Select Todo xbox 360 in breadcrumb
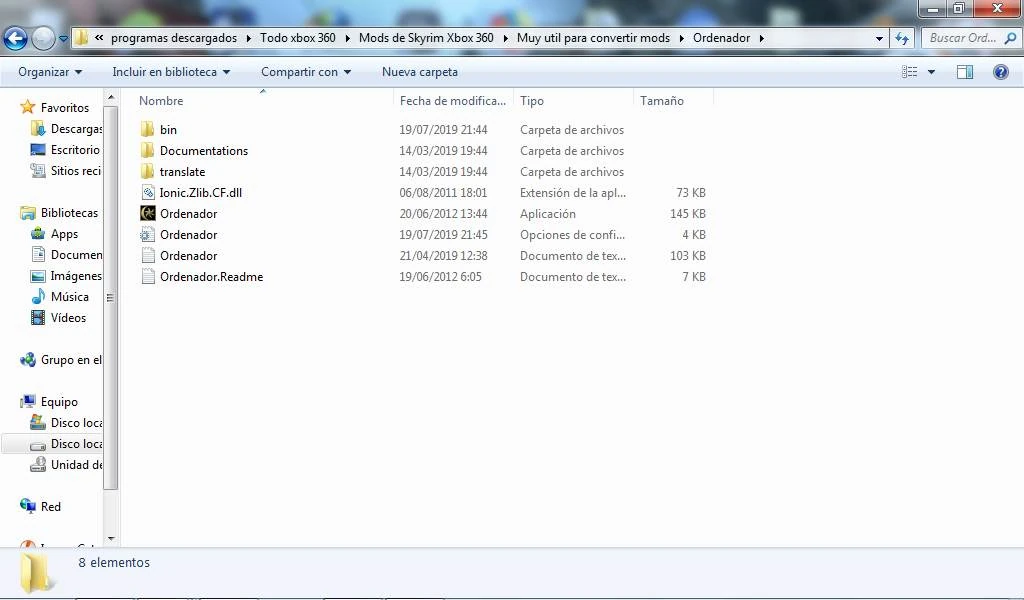 point(298,38)
